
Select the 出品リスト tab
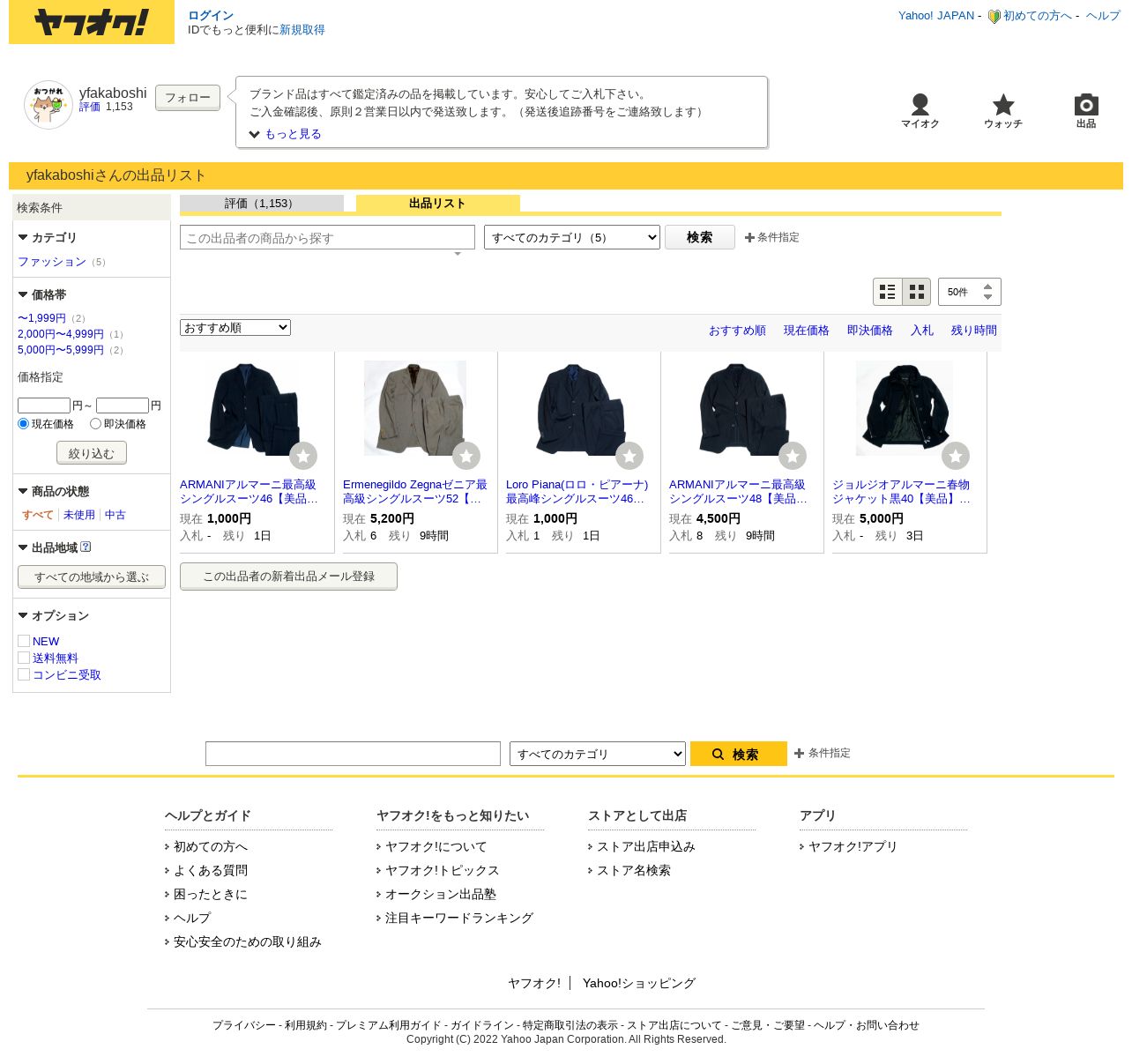tap(438, 204)
